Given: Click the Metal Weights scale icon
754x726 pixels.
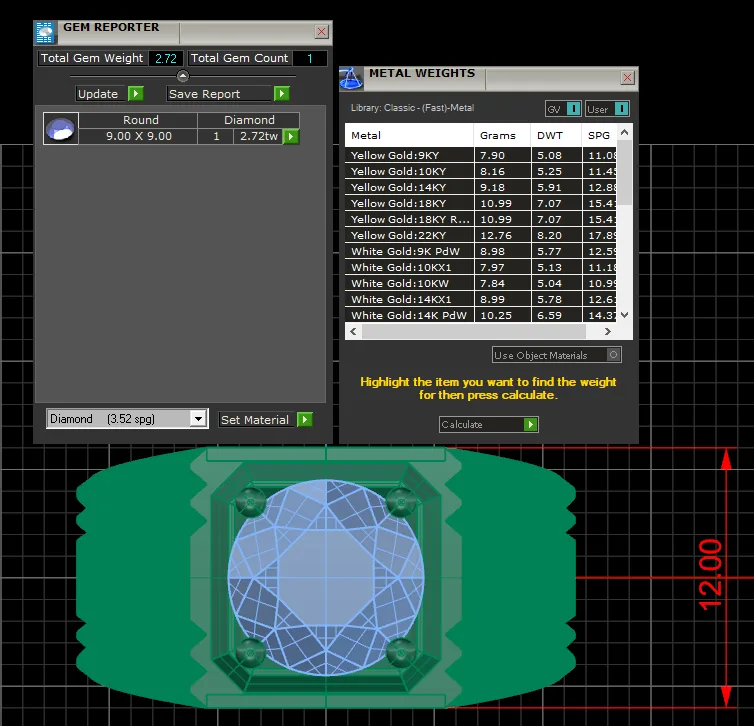Looking at the screenshot, I should point(351,78).
